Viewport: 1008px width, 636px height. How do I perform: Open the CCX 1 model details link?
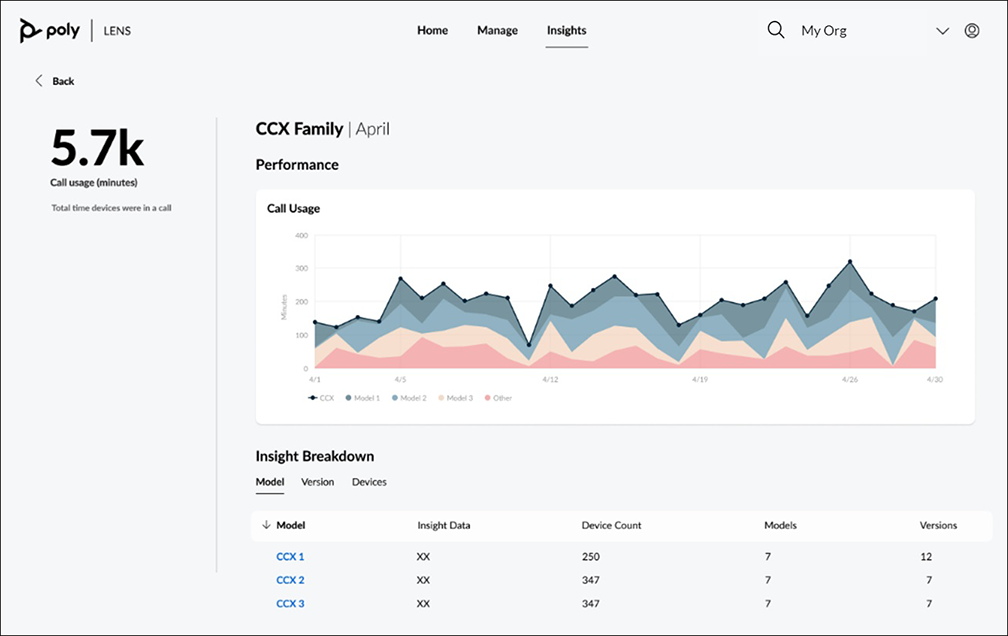(290, 556)
